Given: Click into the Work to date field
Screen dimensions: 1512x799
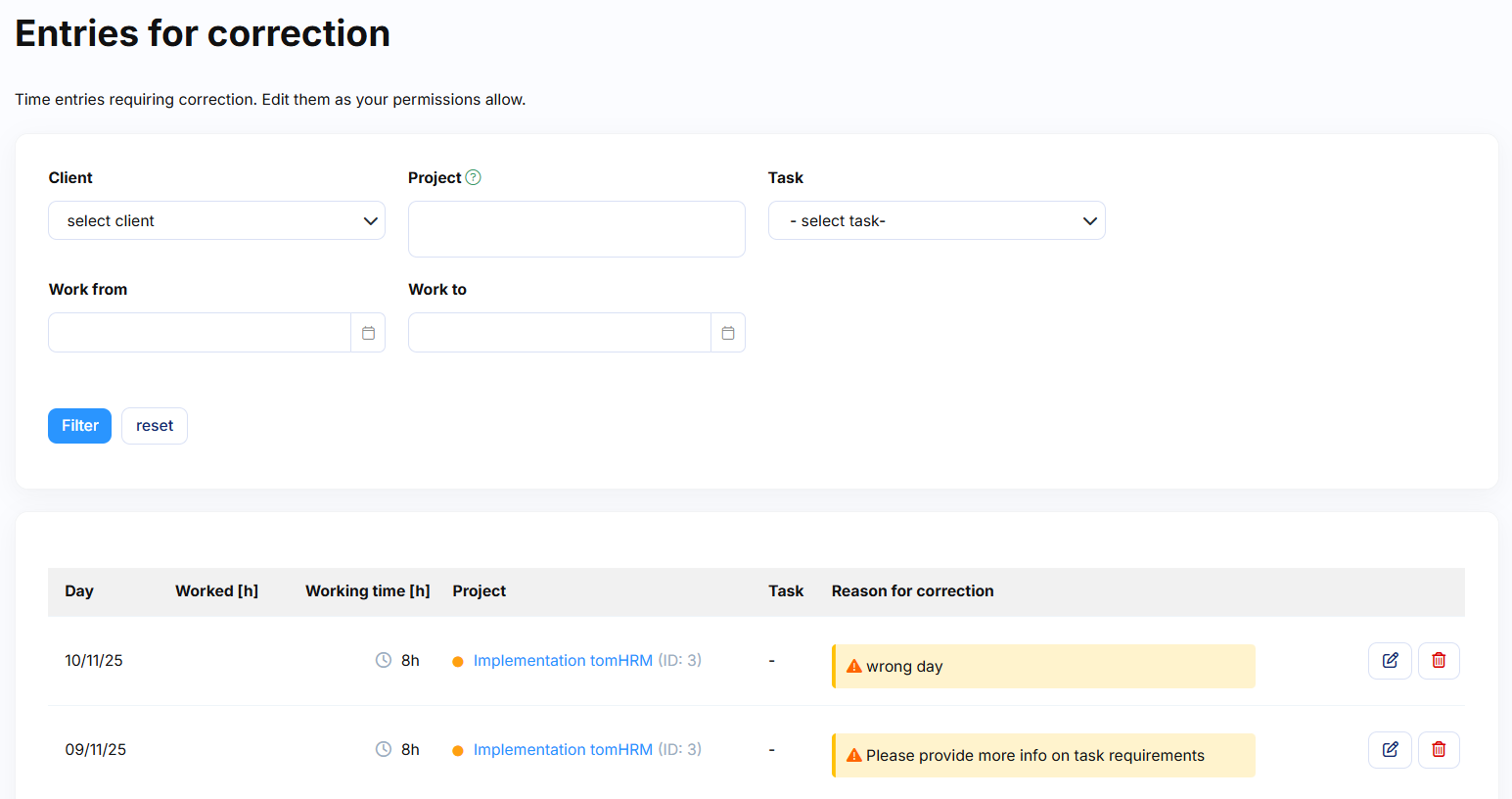Looking at the screenshot, I should pos(560,333).
